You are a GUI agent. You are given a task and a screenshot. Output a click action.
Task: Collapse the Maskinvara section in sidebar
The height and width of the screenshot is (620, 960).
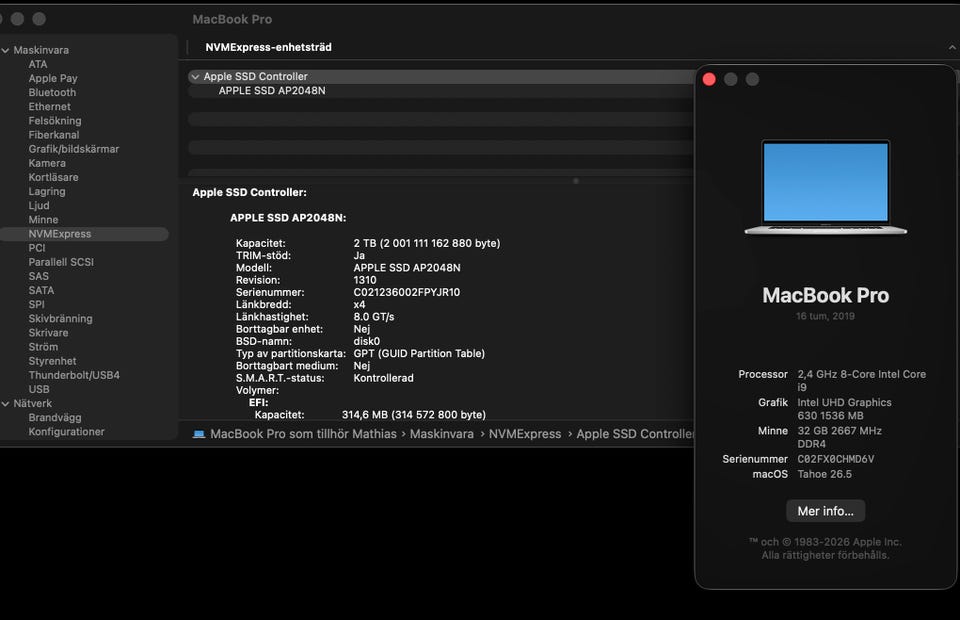[6, 50]
